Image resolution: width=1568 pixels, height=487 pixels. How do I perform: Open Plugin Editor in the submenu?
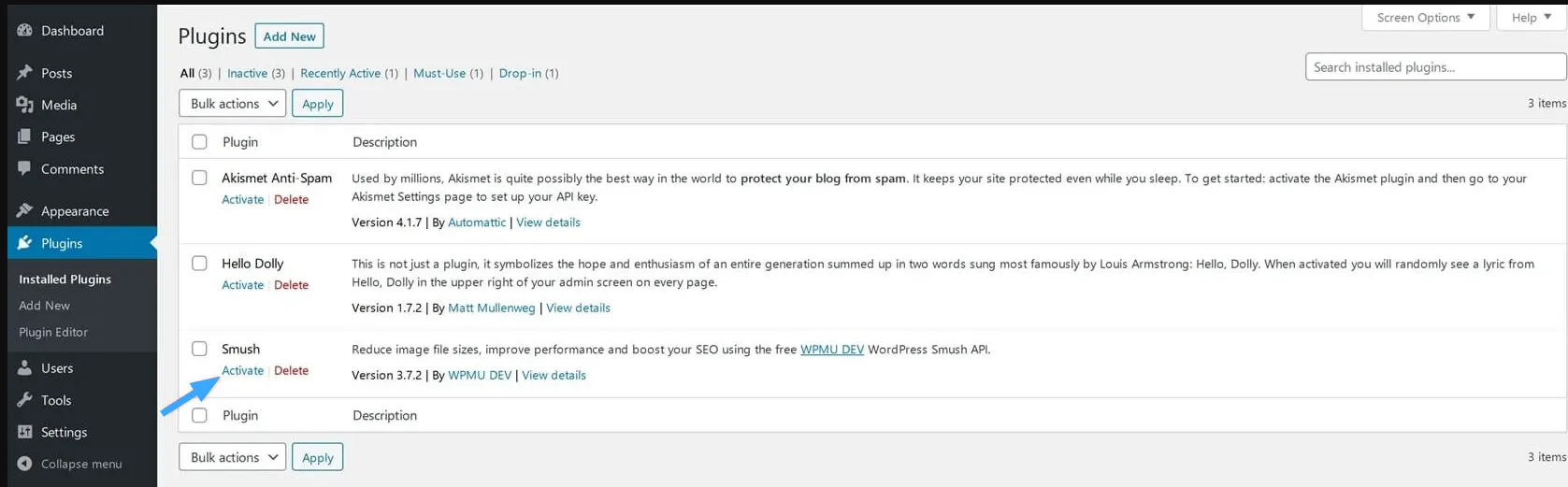click(x=53, y=332)
